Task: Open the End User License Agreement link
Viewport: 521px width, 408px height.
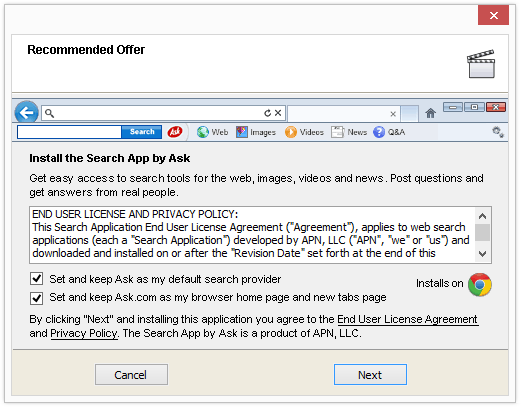Action: tap(408, 319)
